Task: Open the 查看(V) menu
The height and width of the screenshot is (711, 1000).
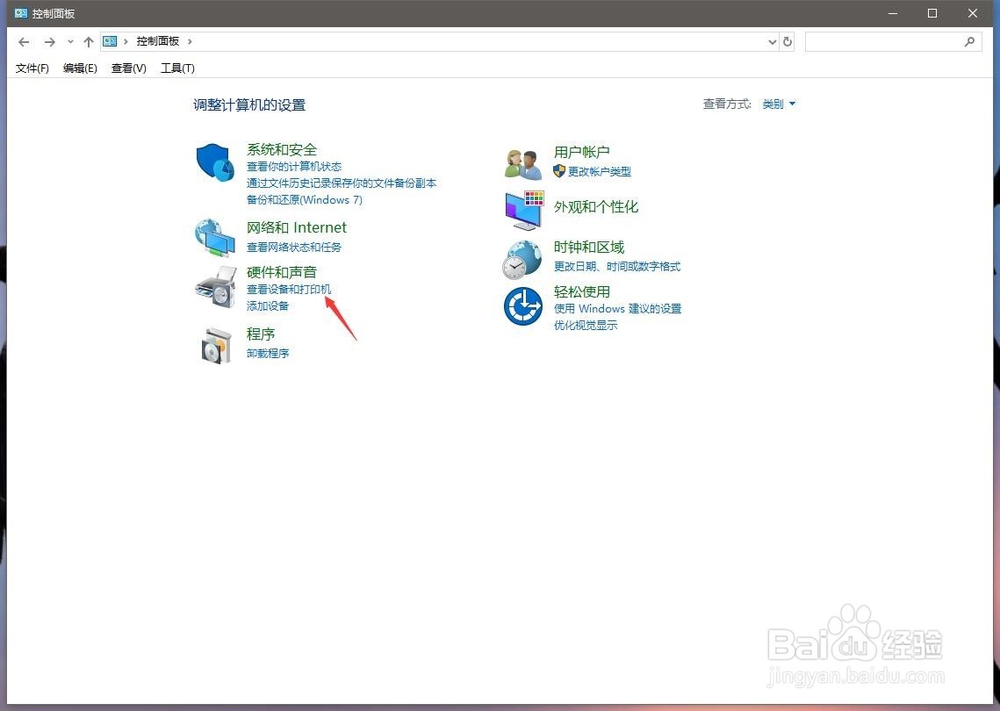Action: tap(128, 68)
